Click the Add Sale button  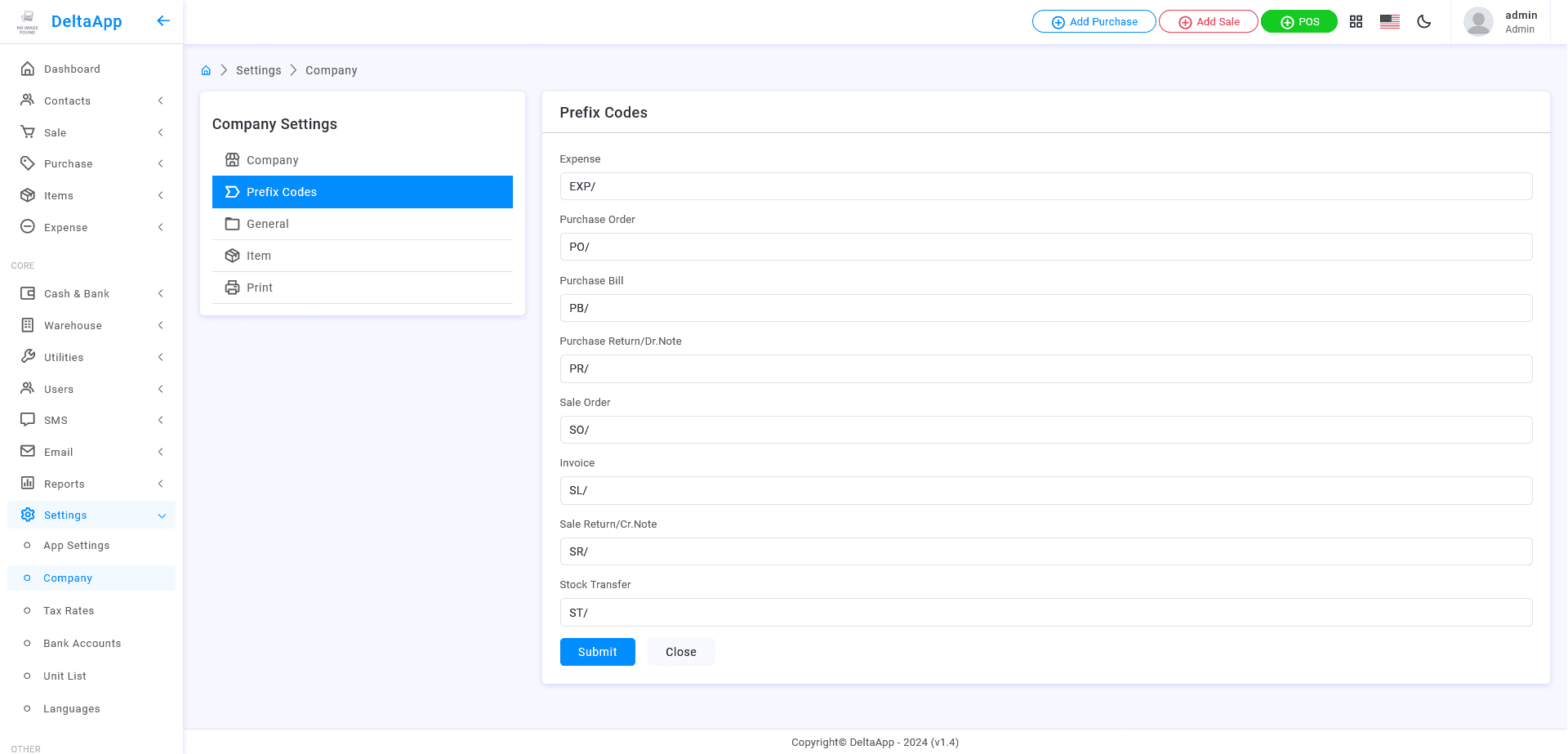(1209, 21)
